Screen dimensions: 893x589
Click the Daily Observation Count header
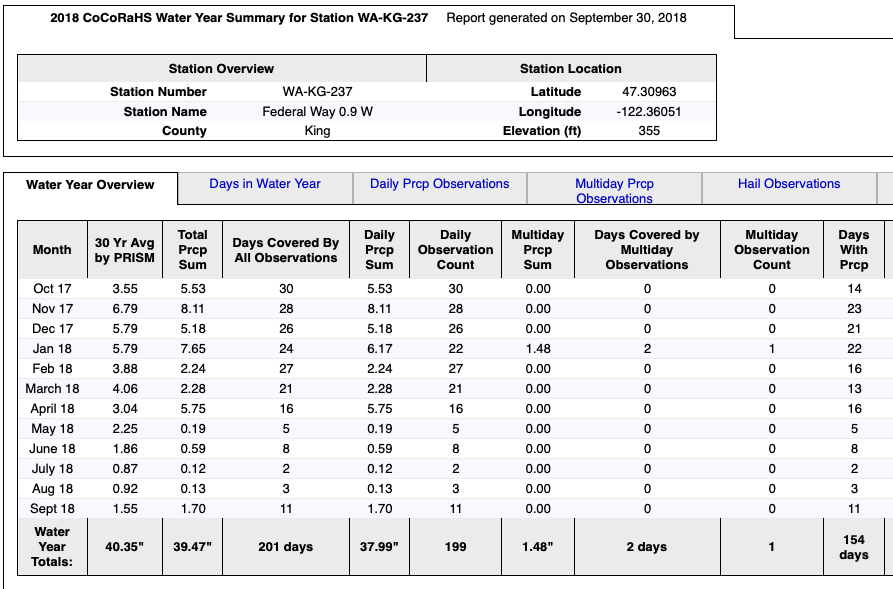click(x=456, y=249)
